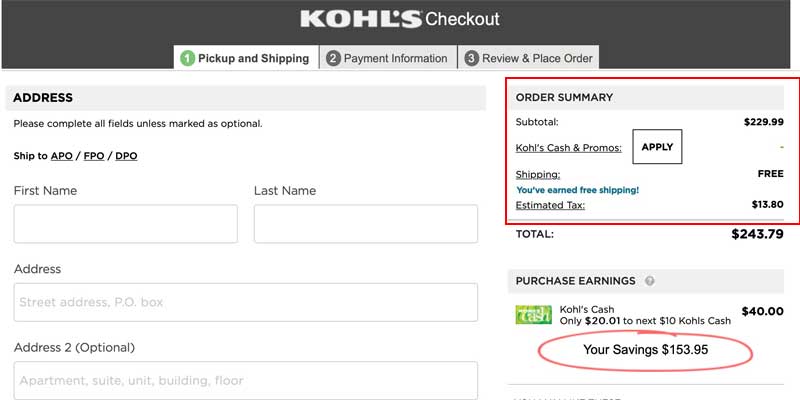
Task: Focus the First Name field
Action: click(125, 224)
